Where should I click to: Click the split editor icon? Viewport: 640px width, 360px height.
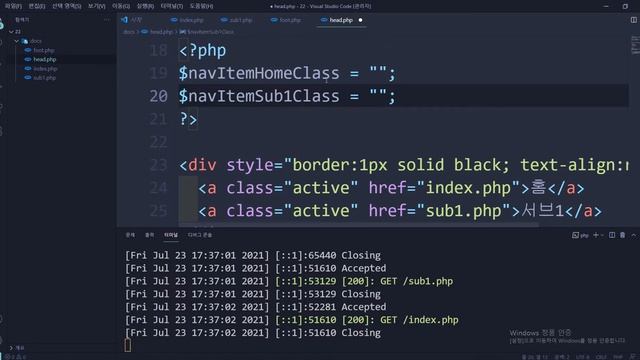coord(633,20)
